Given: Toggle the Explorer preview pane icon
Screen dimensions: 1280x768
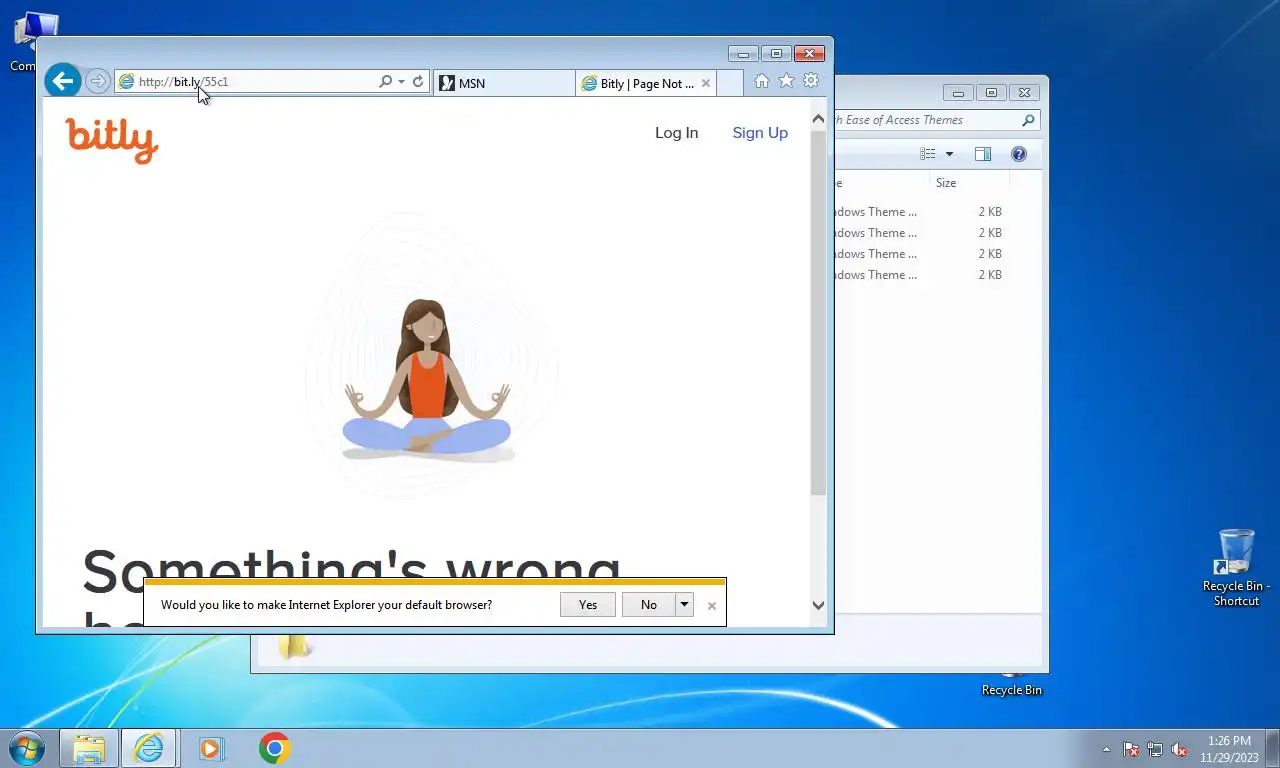Looking at the screenshot, I should coord(983,154).
